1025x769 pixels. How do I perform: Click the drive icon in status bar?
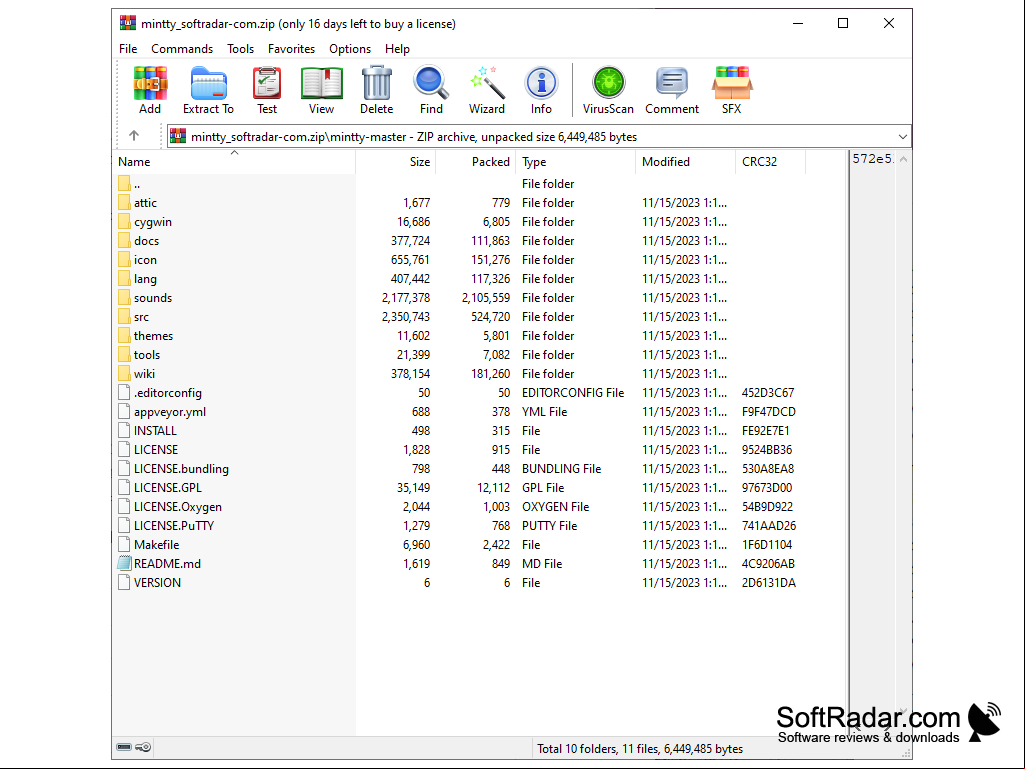tap(124, 747)
